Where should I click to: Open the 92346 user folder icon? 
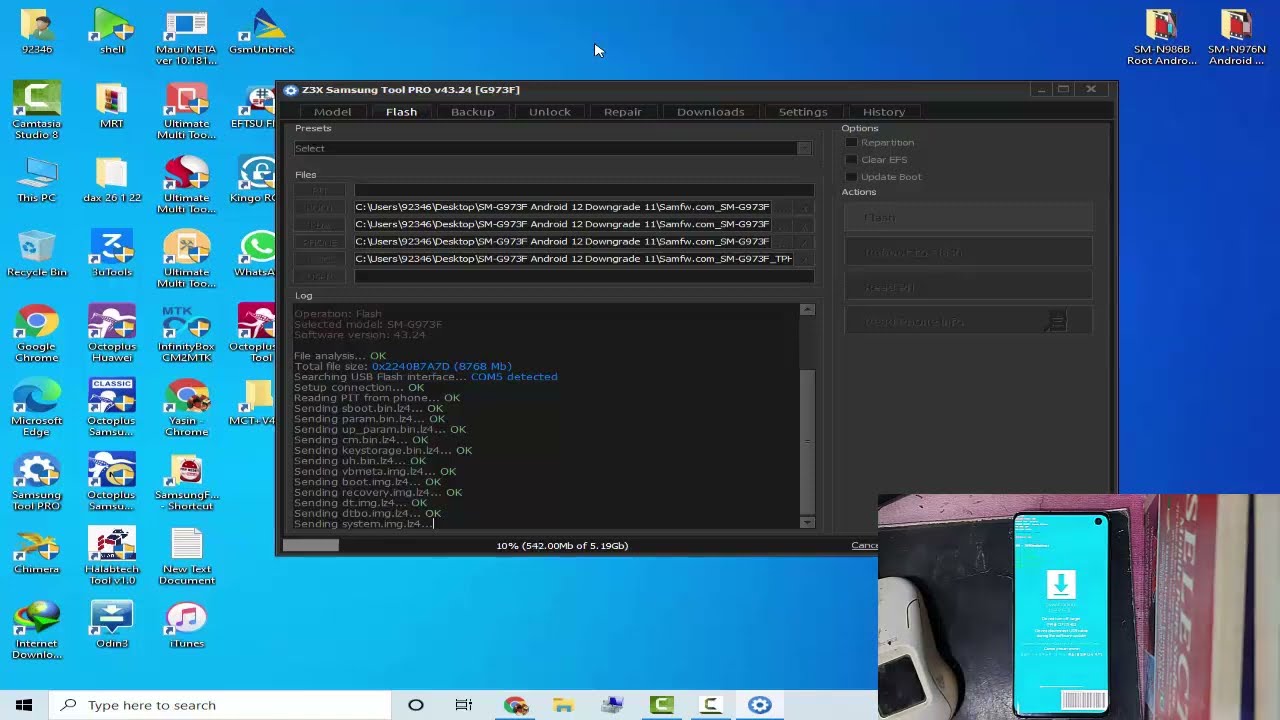(x=37, y=30)
